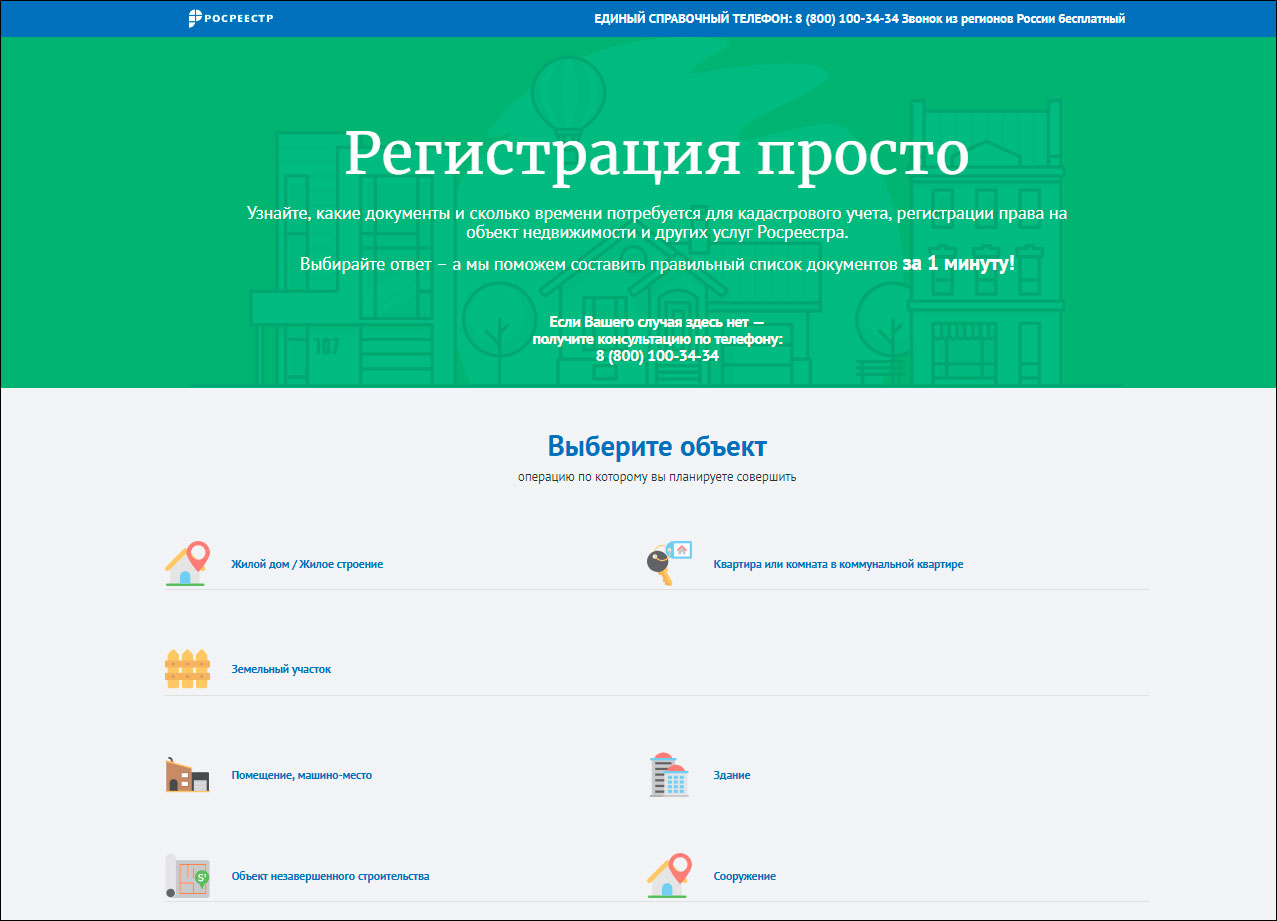Click the garage icon for Помещение, машино-место
Image resolution: width=1277 pixels, height=921 pixels.
(x=187, y=775)
